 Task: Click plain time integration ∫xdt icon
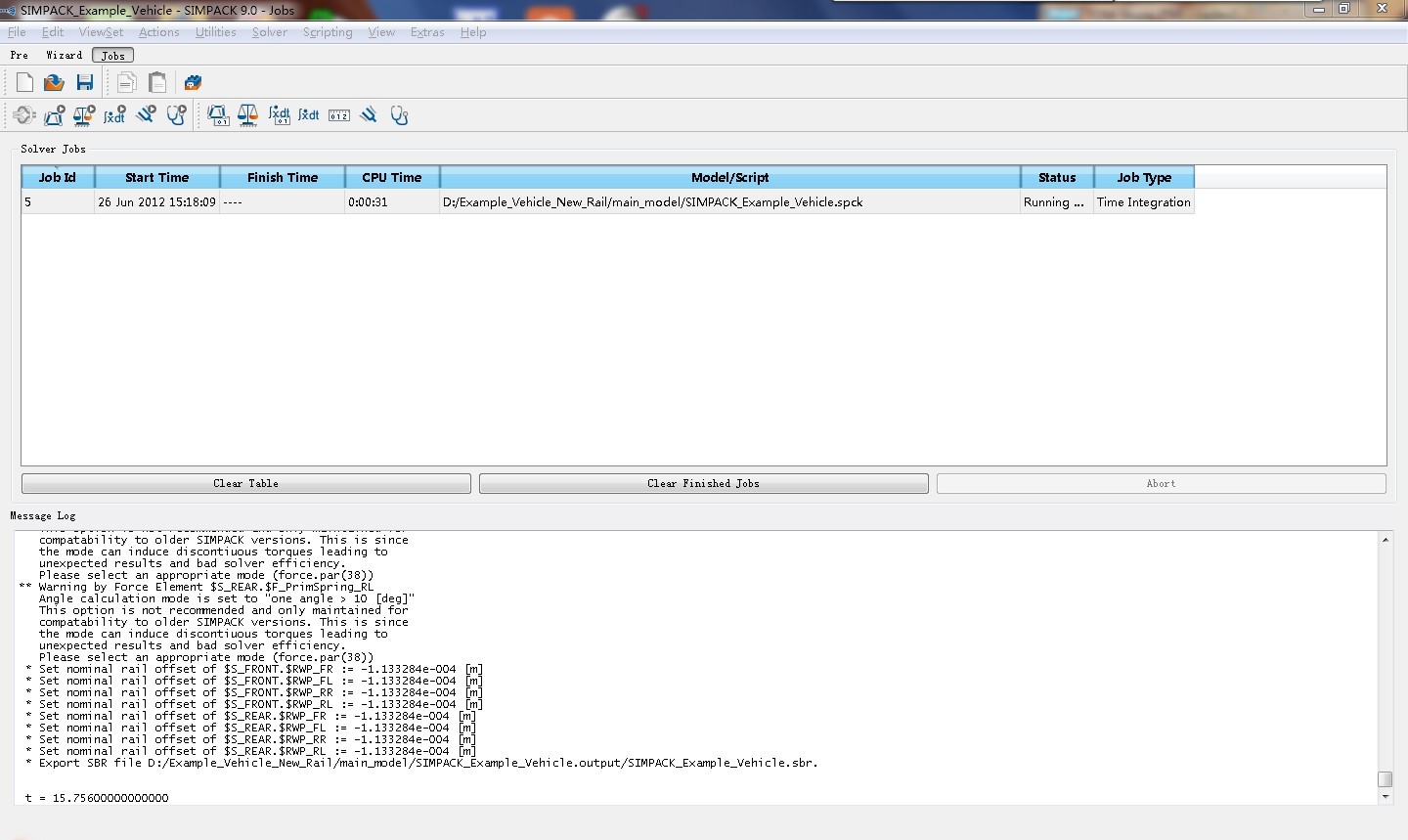click(x=309, y=115)
